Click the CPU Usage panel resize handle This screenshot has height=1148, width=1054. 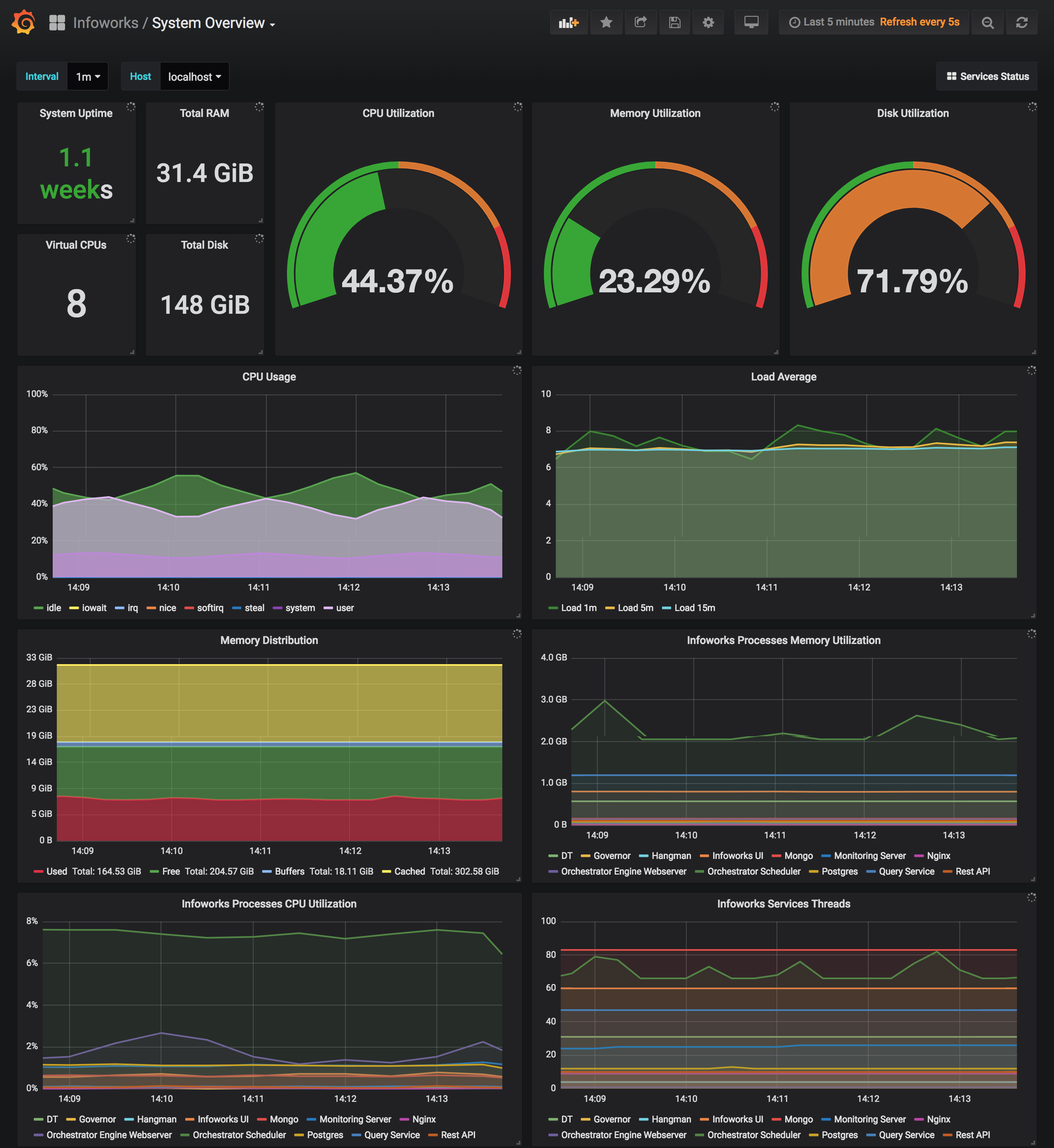[x=518, y=616]
